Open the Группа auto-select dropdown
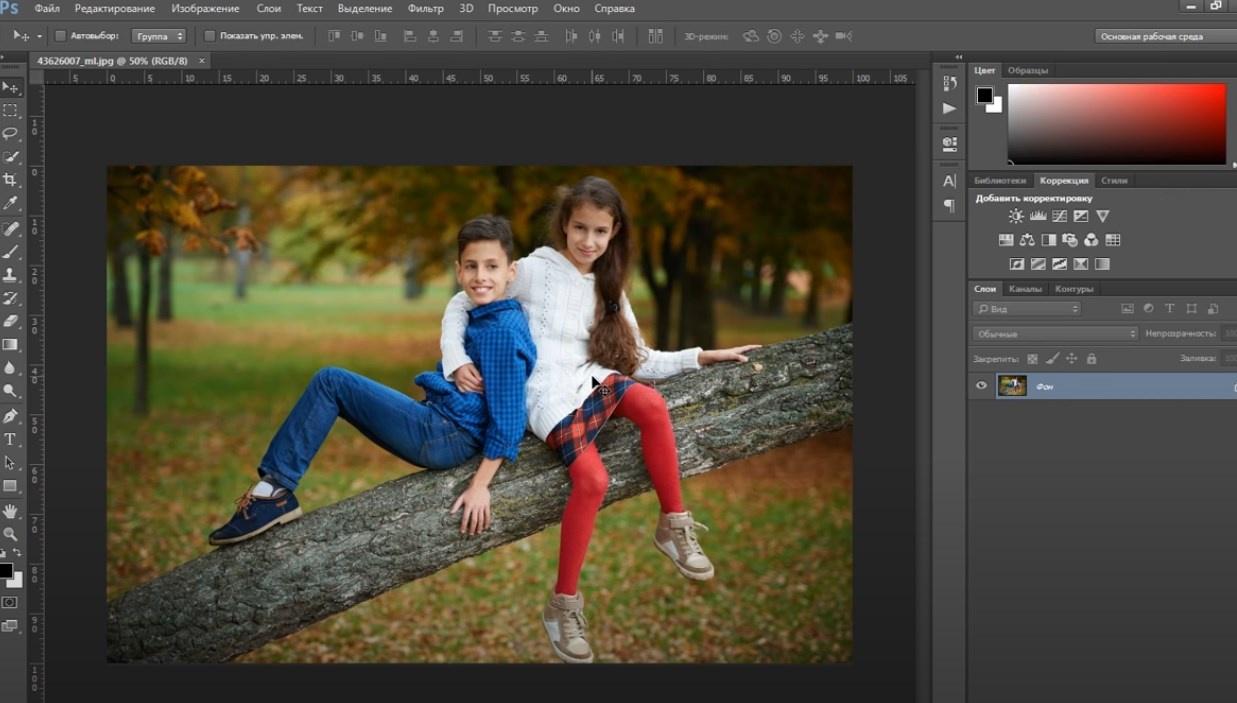Screen dimensions: 1237x703 pyautogui.click(x=159, y=36)
